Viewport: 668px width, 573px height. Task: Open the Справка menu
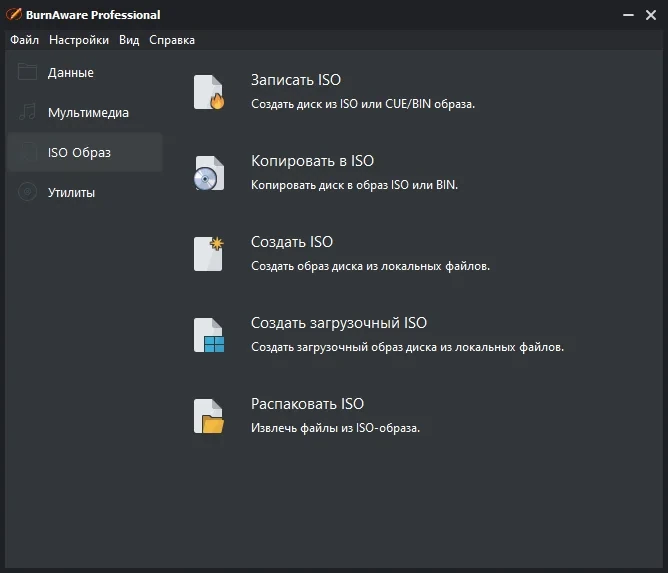pyautogui.click(x=172, y=40)
